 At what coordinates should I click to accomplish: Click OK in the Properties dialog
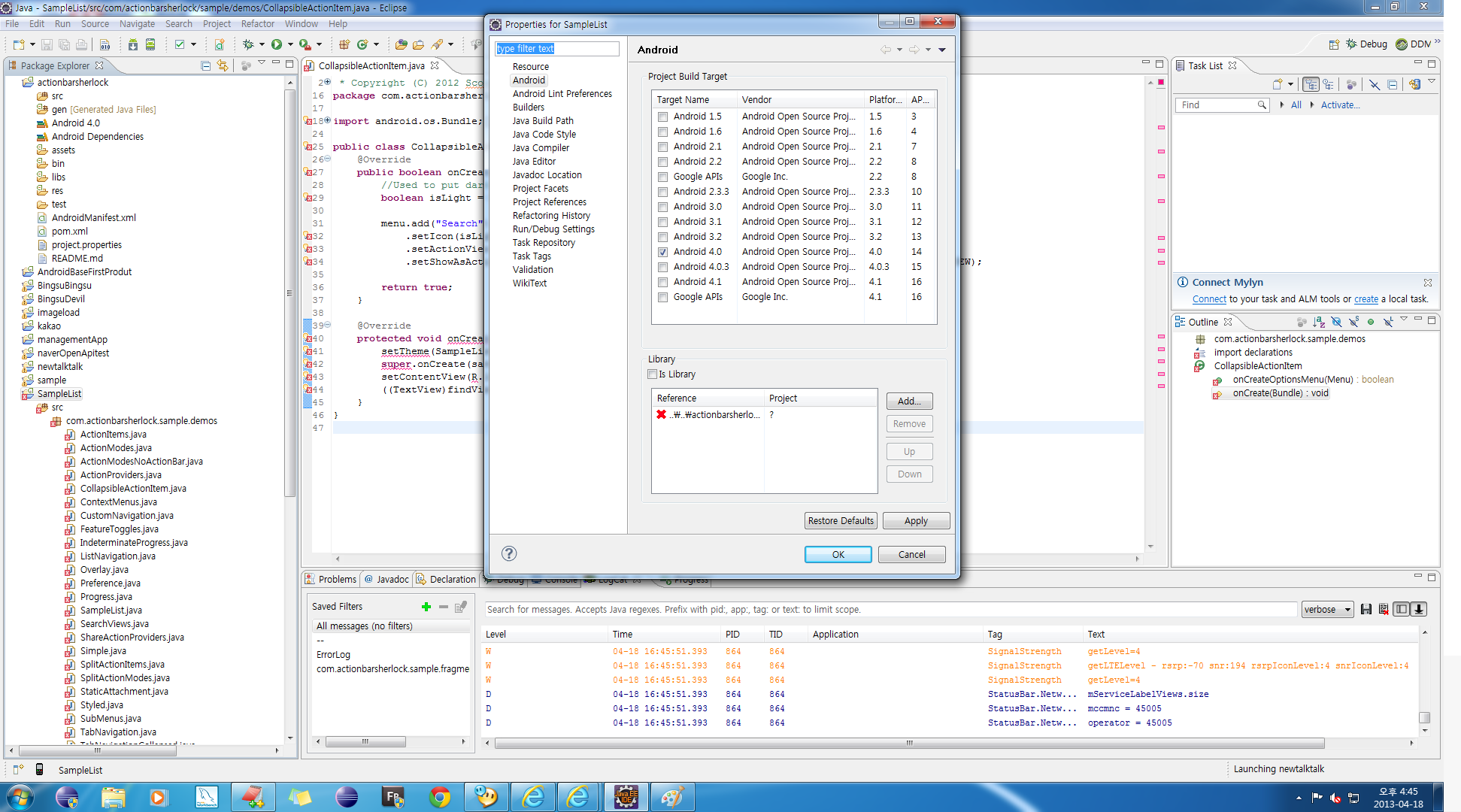838,554
